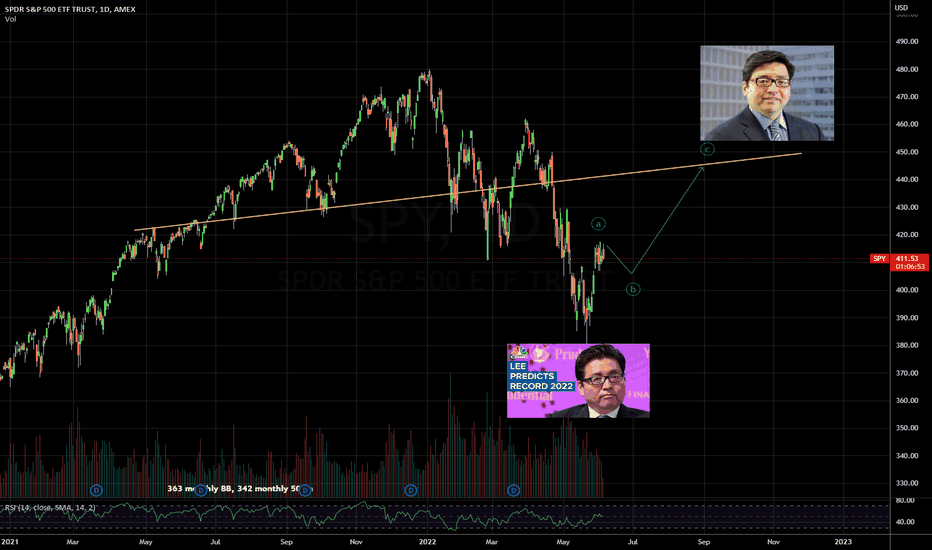The height and width of the screenshot is (550, 932).
Task: Open dividend marker D just after Mar 2022
Action: point(514,491)
